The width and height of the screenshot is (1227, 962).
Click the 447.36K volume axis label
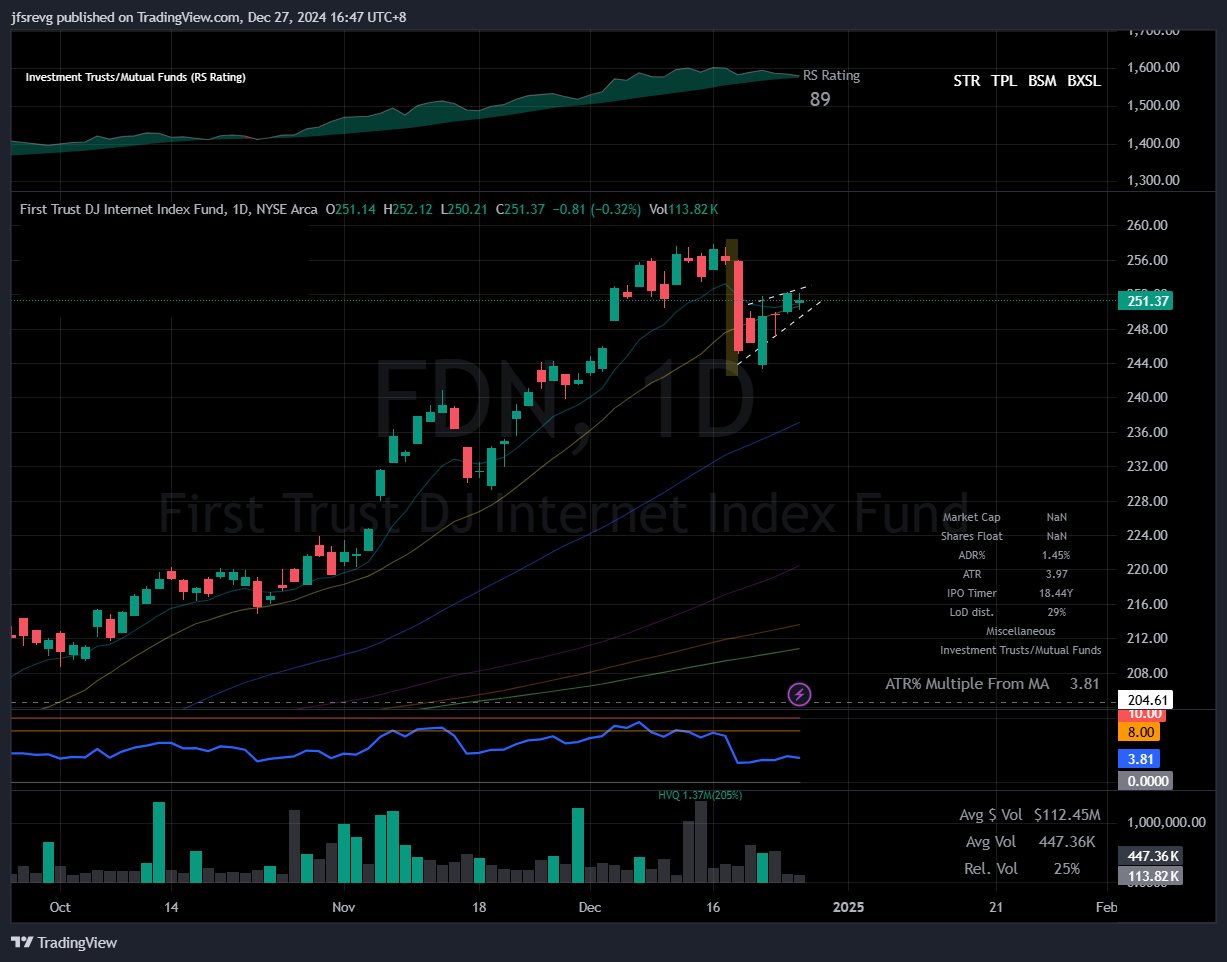tap(1152, 856)
